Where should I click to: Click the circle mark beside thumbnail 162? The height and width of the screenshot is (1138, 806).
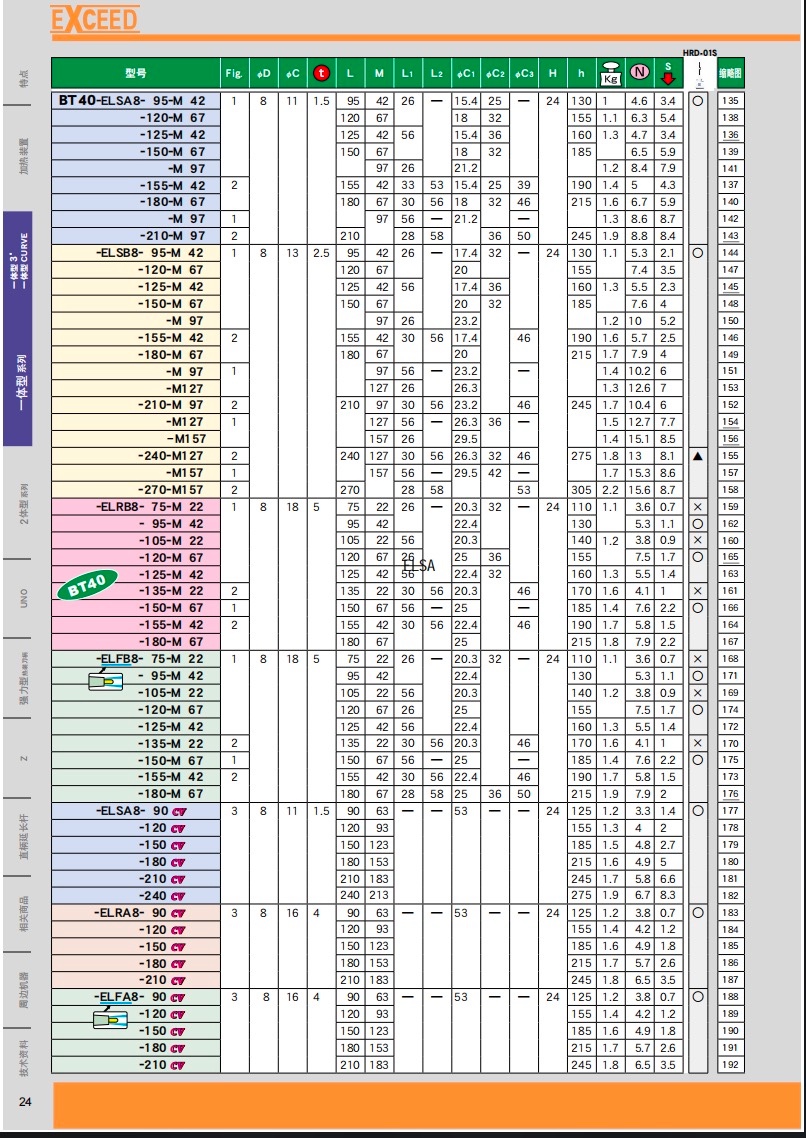pos(697,524)
